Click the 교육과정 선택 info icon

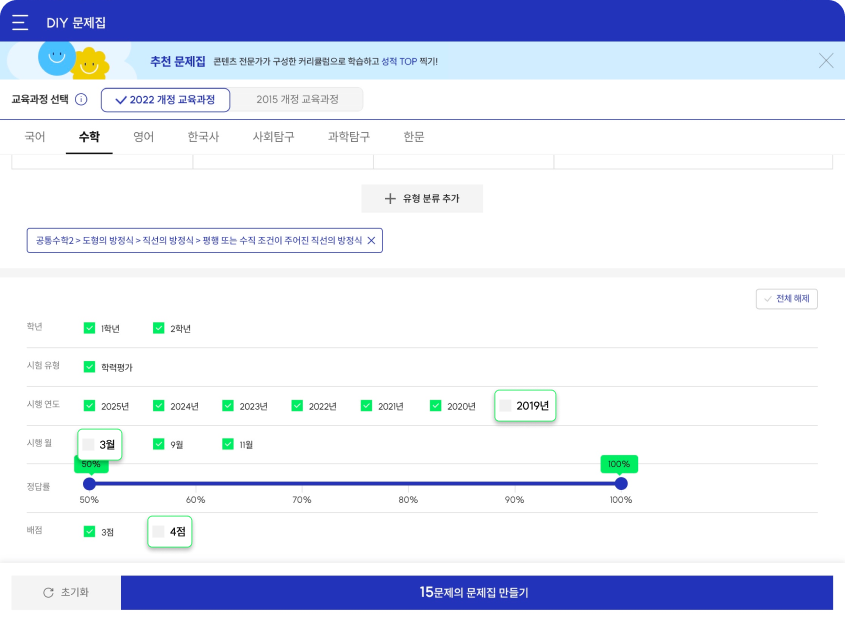point(81,100)
